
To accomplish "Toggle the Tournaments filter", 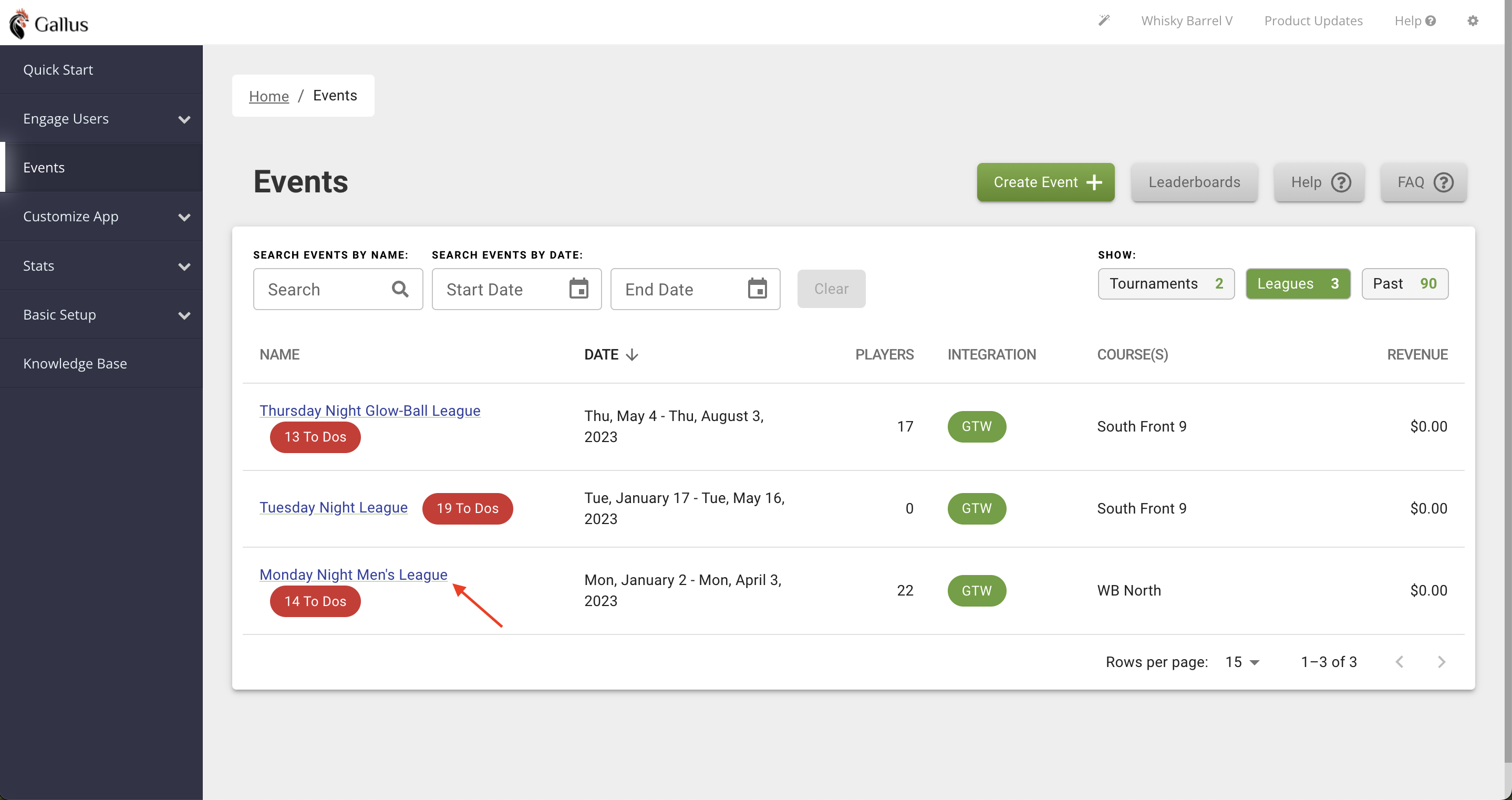I will click(x=1166, y=284).
